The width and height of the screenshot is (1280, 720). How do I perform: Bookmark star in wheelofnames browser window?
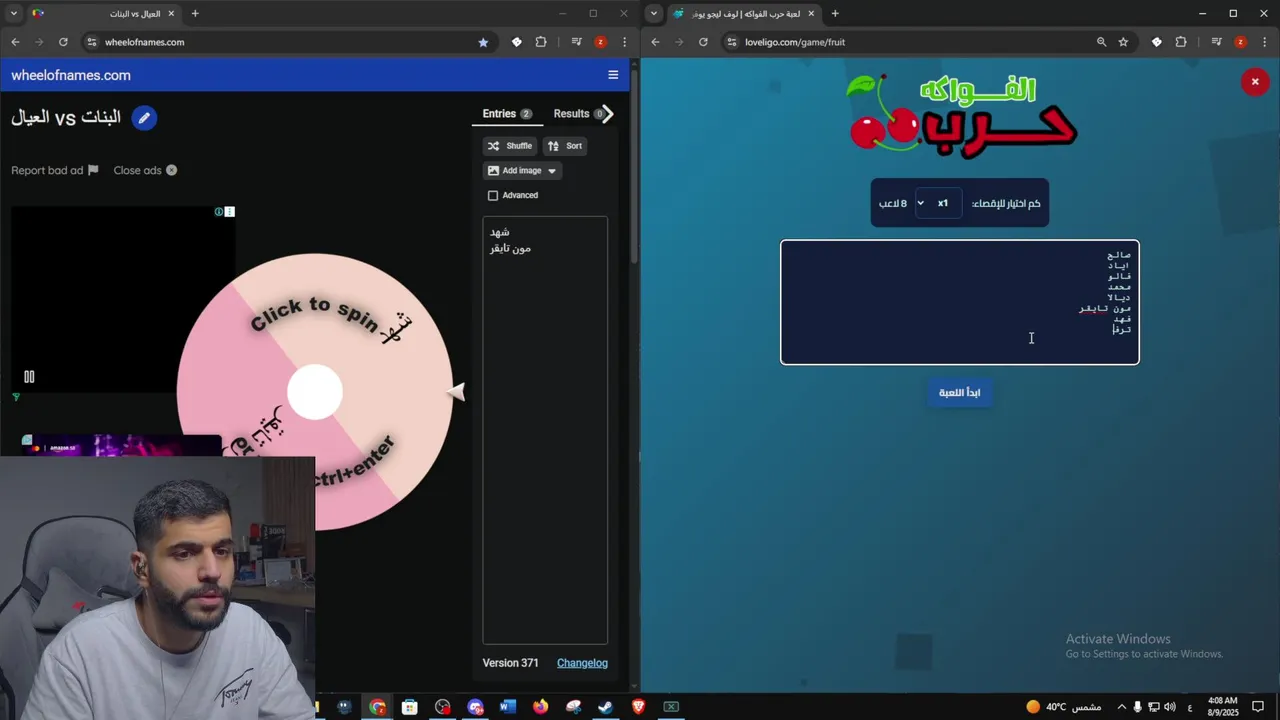(x=483, y=42)
